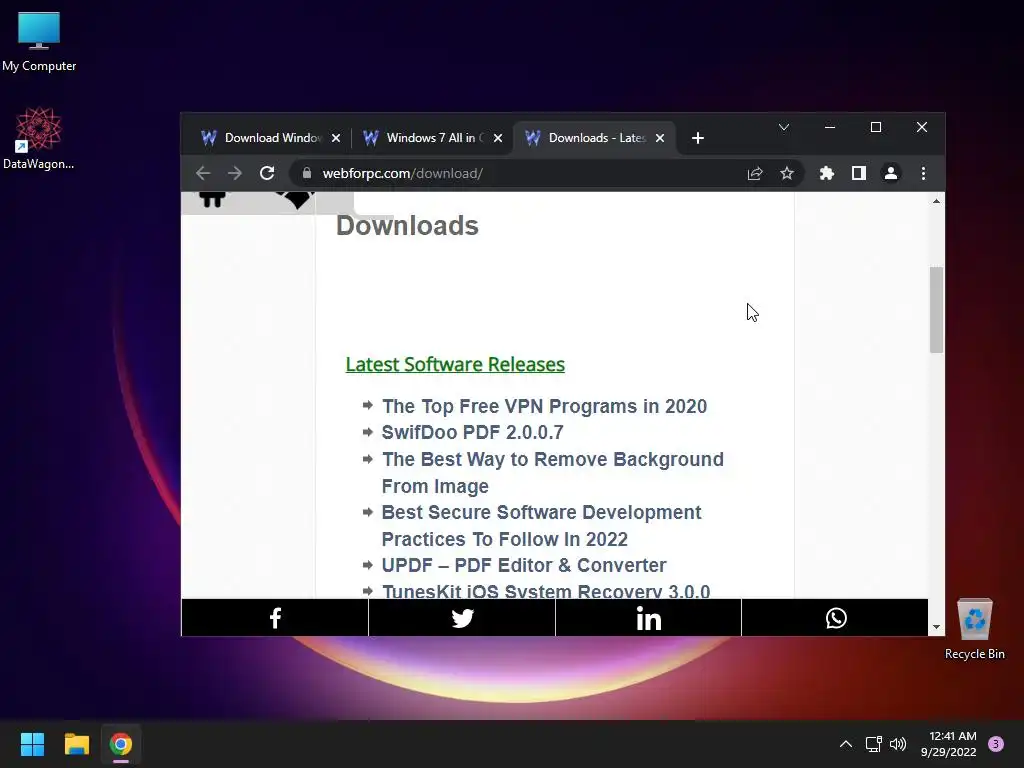Click the Chrome taskbar icon

tap(121, 744)
